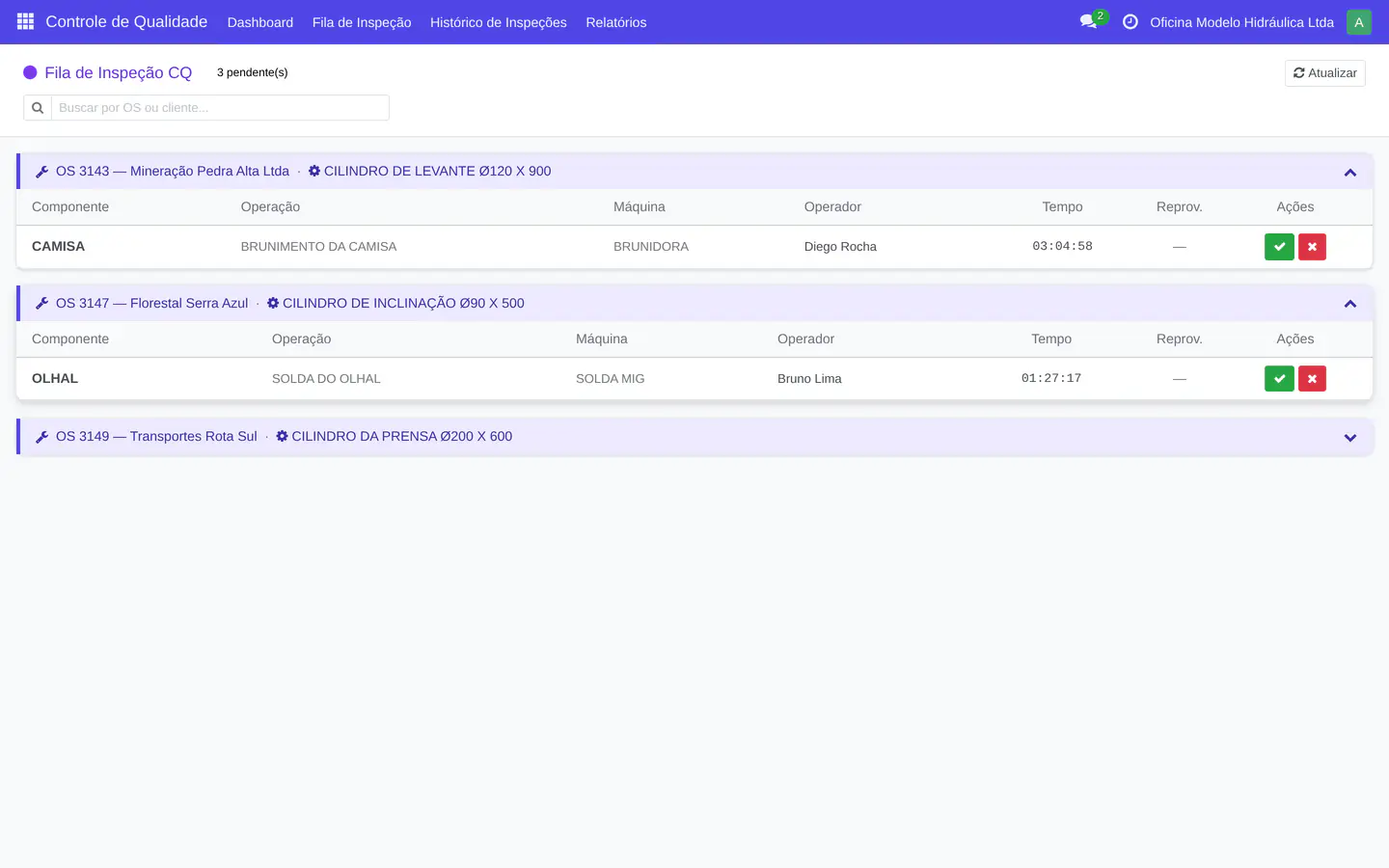
Task: Collapse the OS 3143 section
Action: pos(1350,173)
